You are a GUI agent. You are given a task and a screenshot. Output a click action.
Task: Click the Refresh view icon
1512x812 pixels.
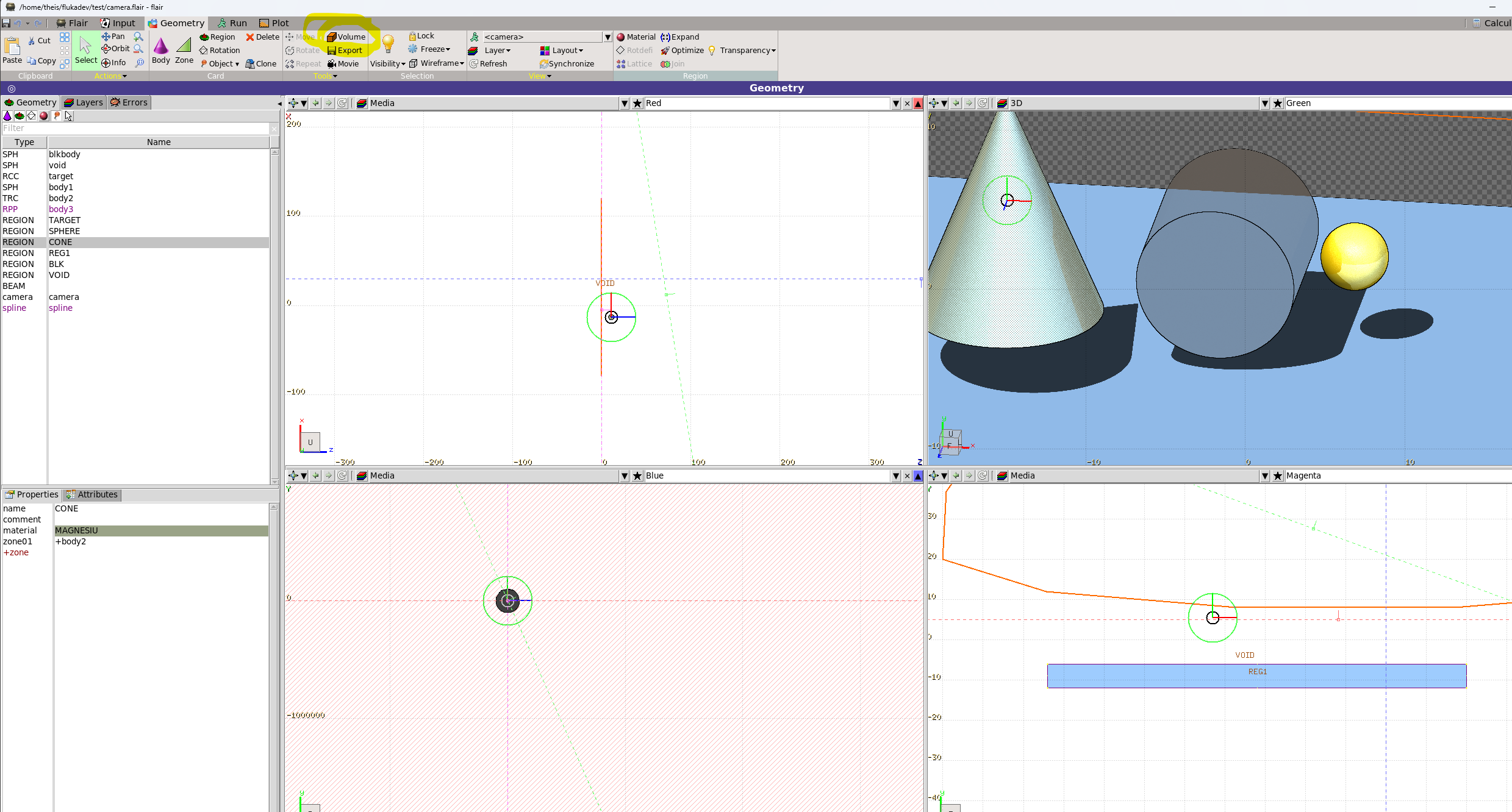click(473, 64)
